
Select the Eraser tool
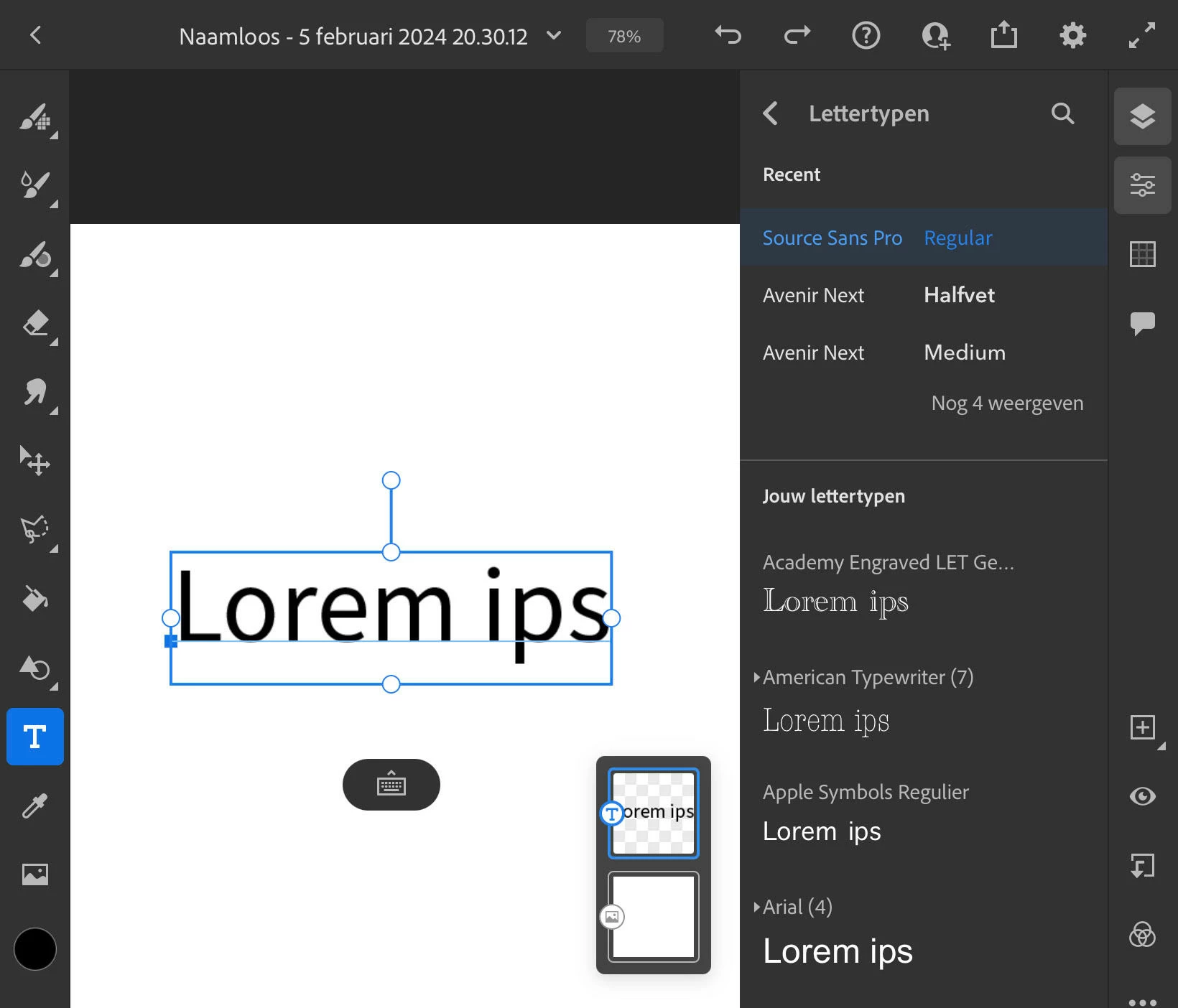point(36,325)
